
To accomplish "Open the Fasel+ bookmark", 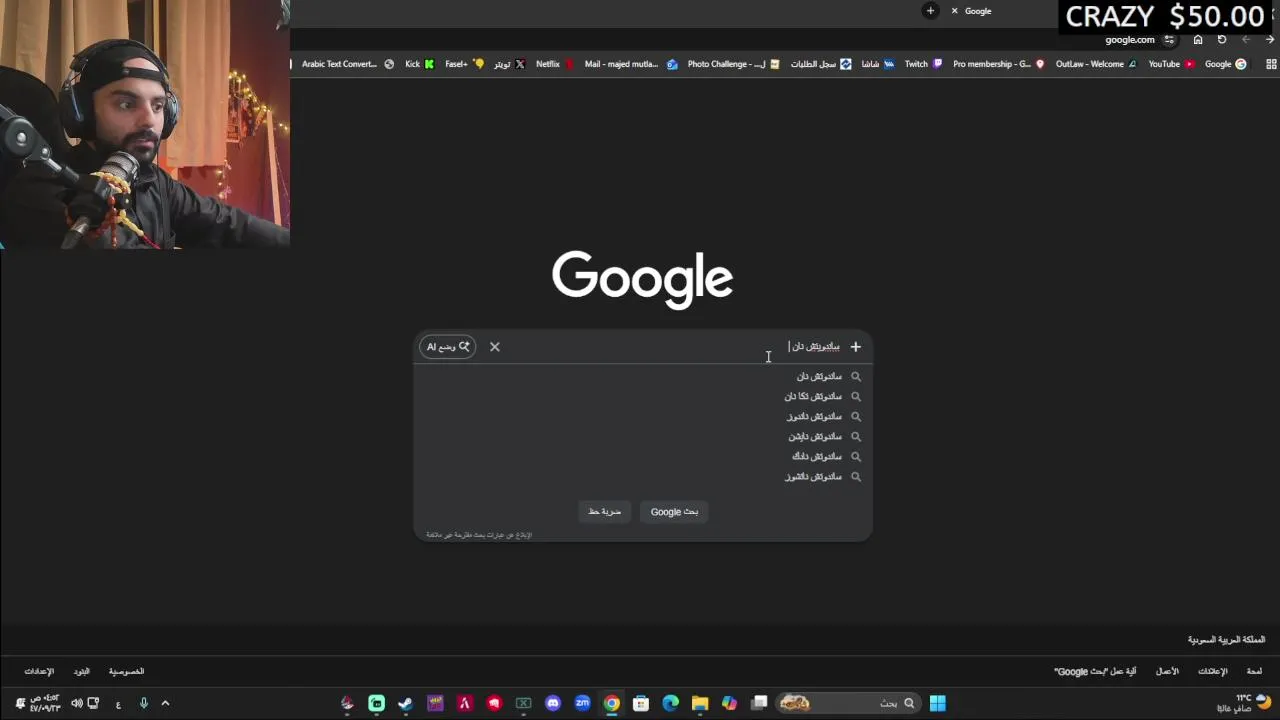I will pos(464,64).
